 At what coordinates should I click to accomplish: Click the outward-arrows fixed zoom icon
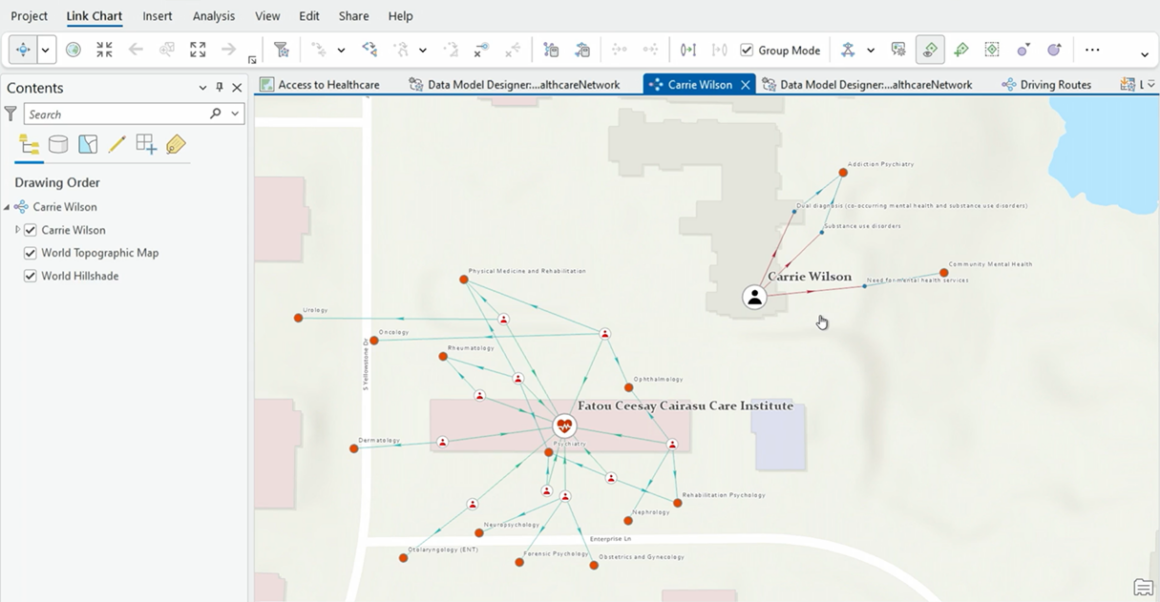pos(198,50)
